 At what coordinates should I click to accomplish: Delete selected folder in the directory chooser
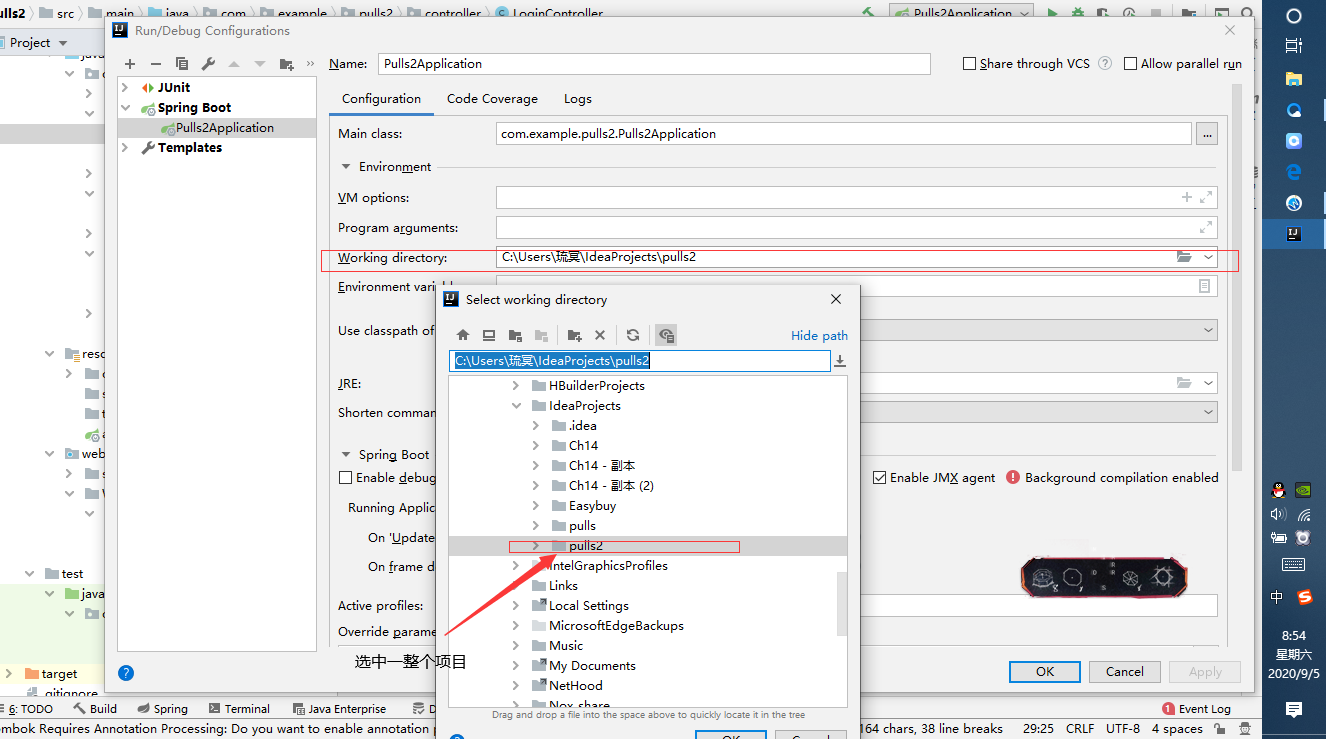click(x=600, y=335)
